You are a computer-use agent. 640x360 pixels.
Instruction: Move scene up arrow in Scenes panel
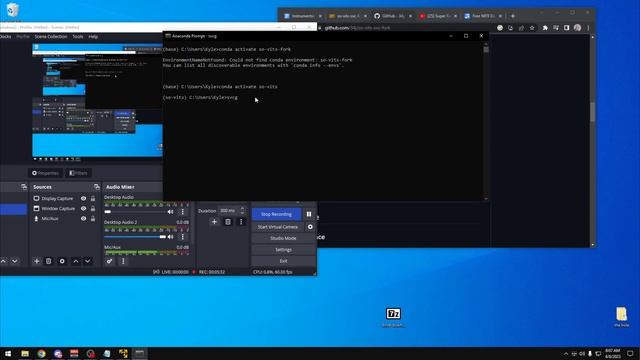pyautogui.click(x=4, y=261)
